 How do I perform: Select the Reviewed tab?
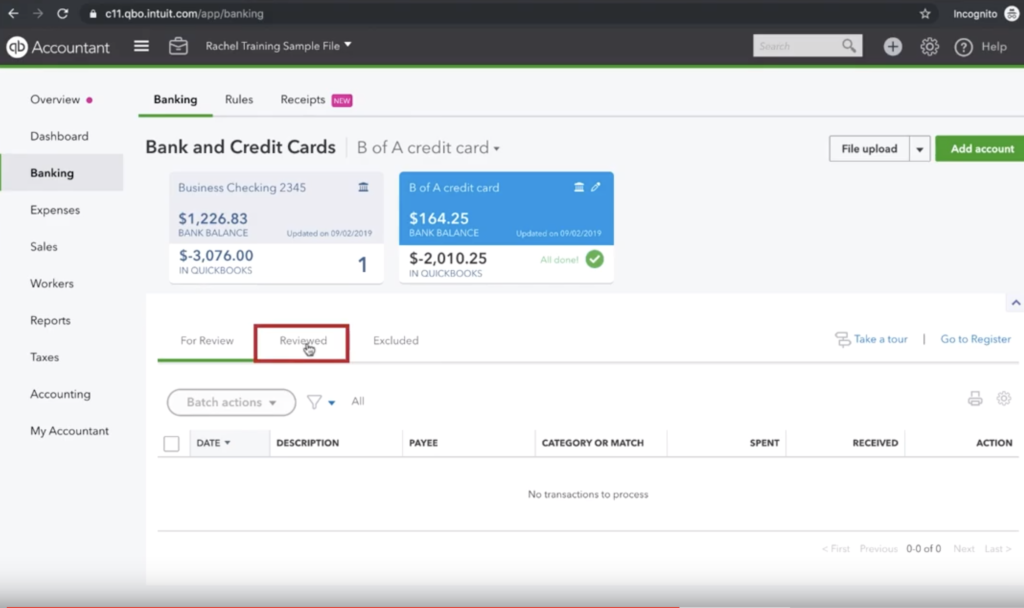(303, 341)
